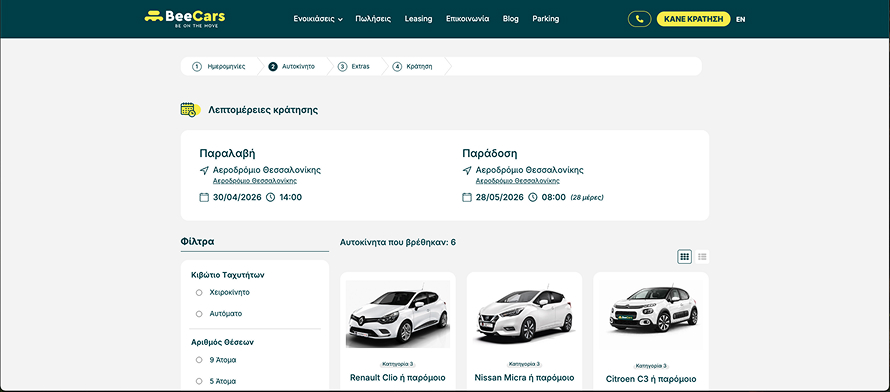The image size is (890, 392).
Task: Open Leasing menu item
Action: point(418,19)
